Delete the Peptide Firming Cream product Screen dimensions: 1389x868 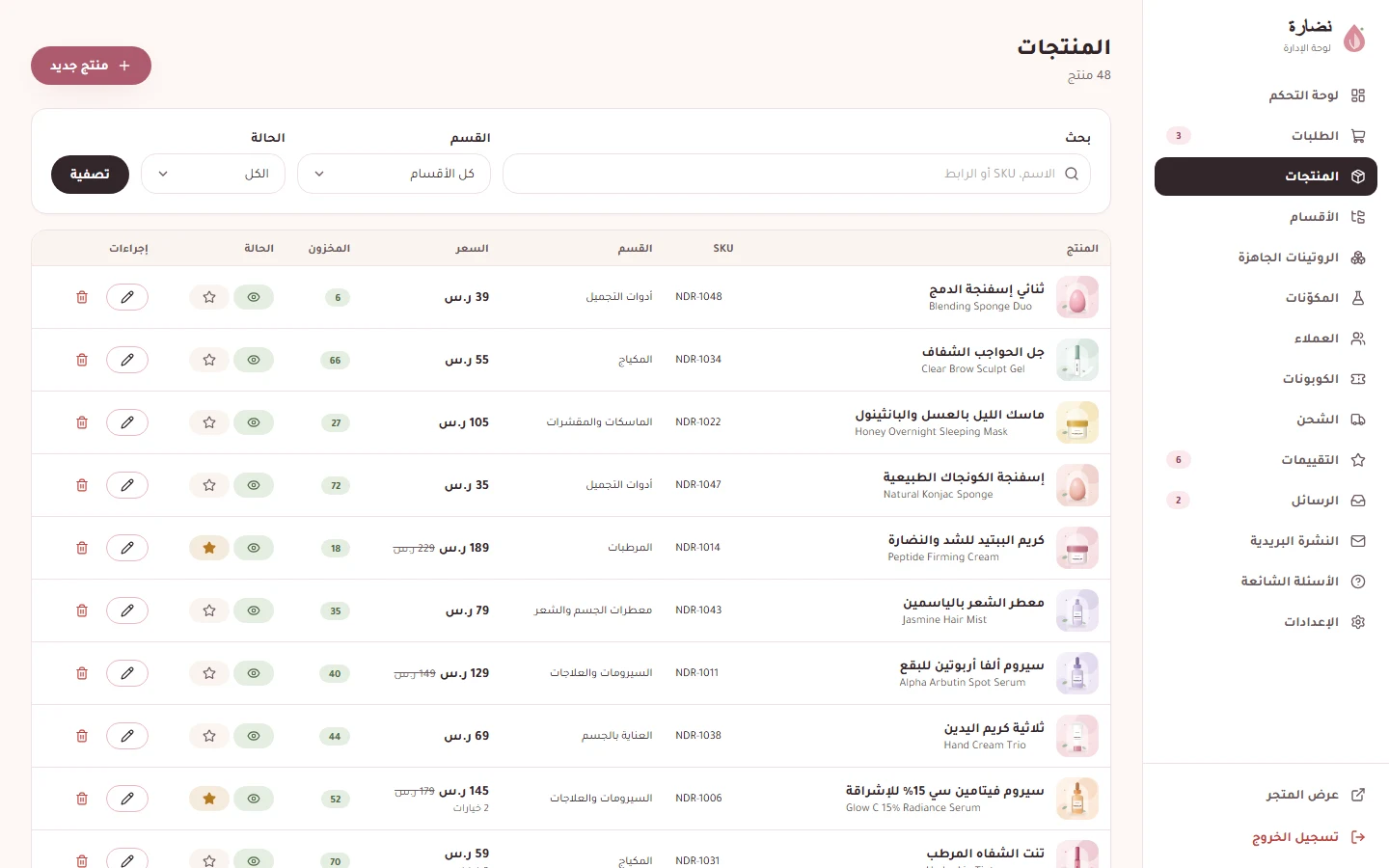[82, 548]
